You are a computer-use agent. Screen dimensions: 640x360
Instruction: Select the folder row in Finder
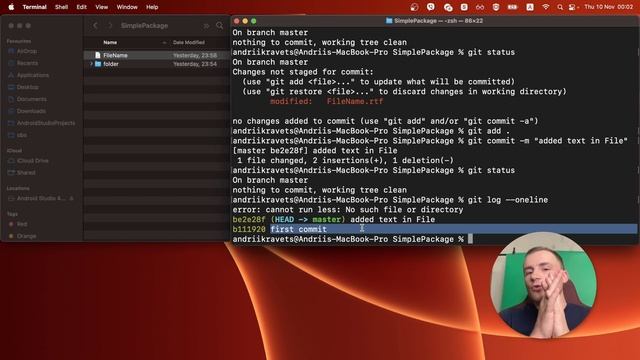point(157,64)
